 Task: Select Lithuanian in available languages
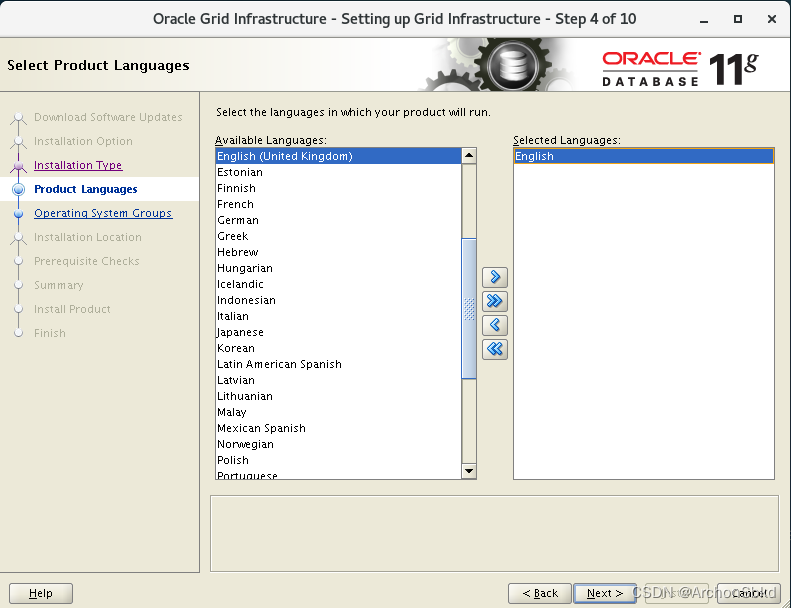point(338,396)
